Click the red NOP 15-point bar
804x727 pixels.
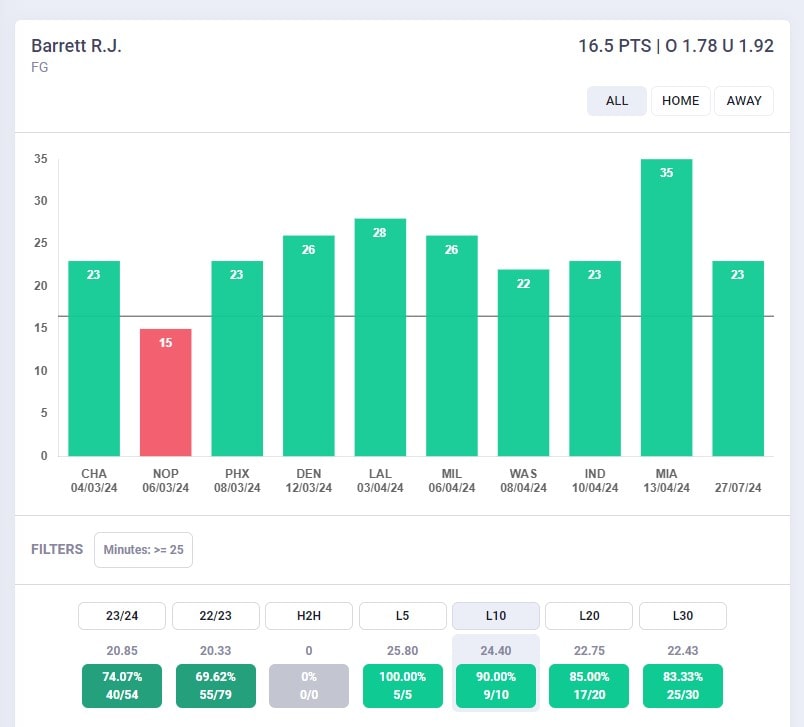tap(166, 393)
